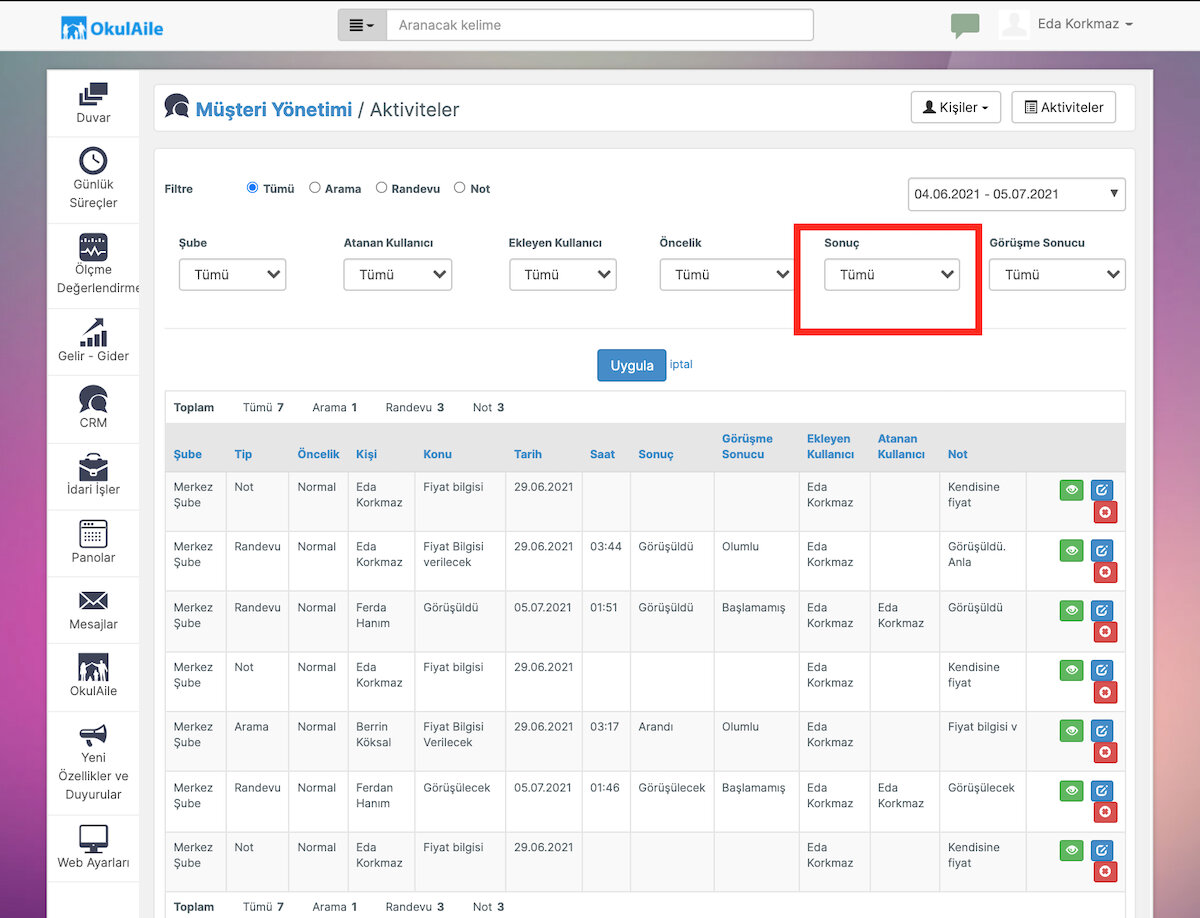Open the Duvar section in the sidebar

93,103
